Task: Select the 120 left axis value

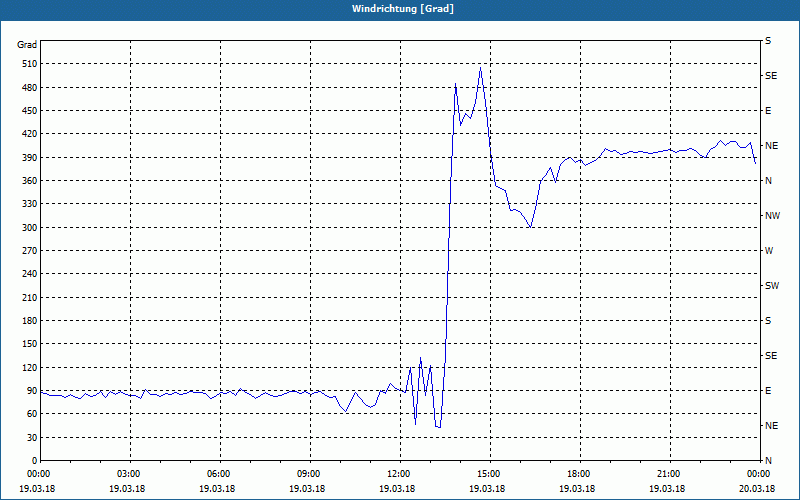Action: [x=30, y=367]
